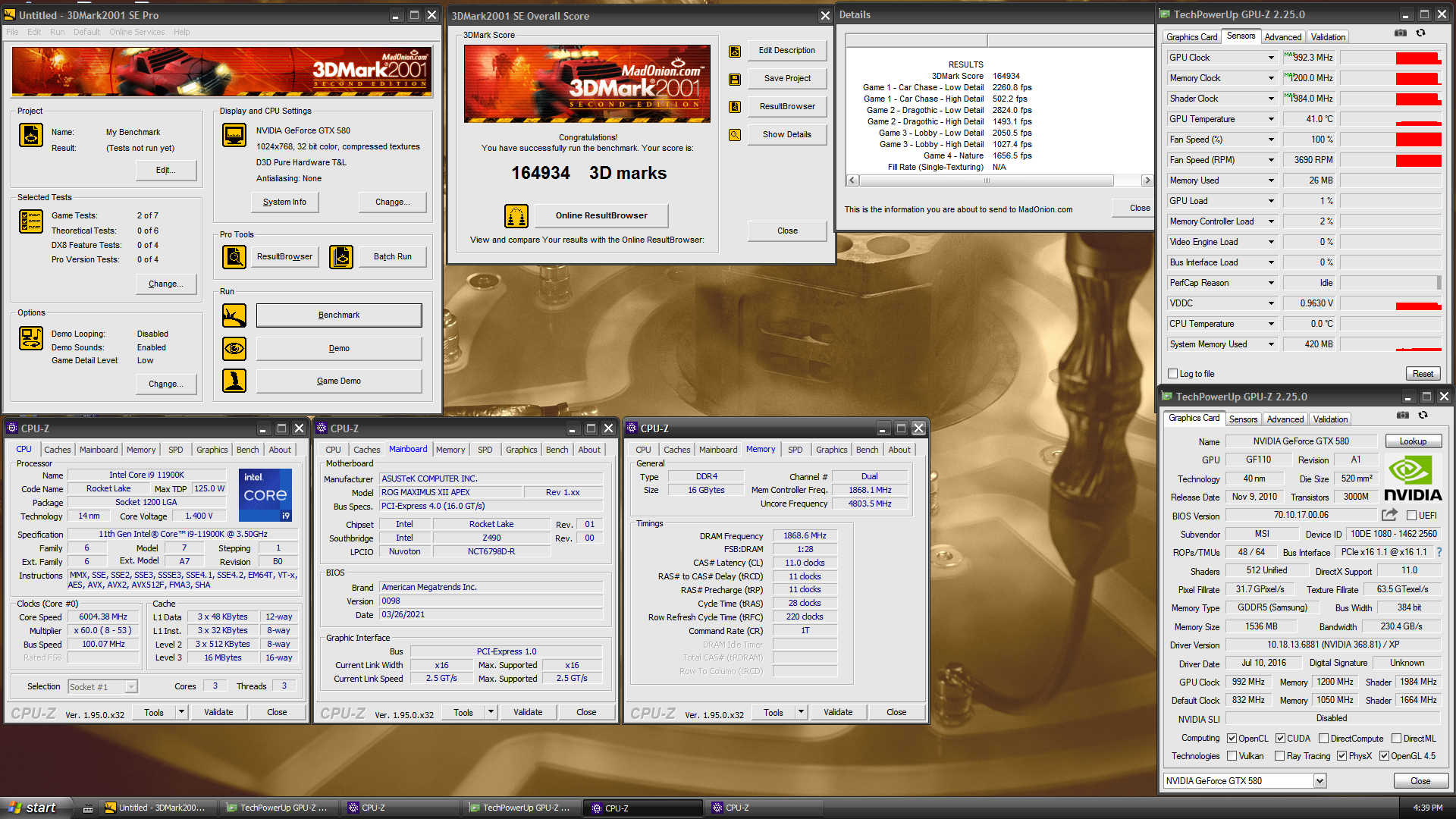The width and height of the screenshot is (1456, 819).
Task: Toggle the PhysX checkbox
Action: coord(1342,756)
